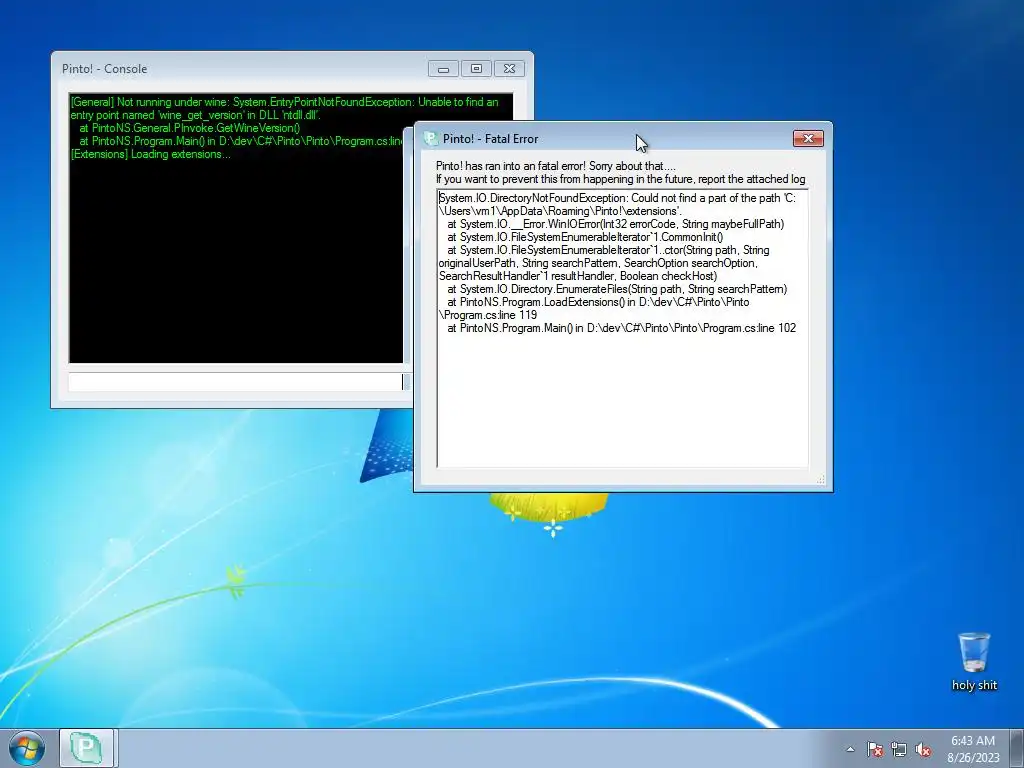Click the GetWineVersion() console line
The image size is (1024, 768).
coord(189,128)
